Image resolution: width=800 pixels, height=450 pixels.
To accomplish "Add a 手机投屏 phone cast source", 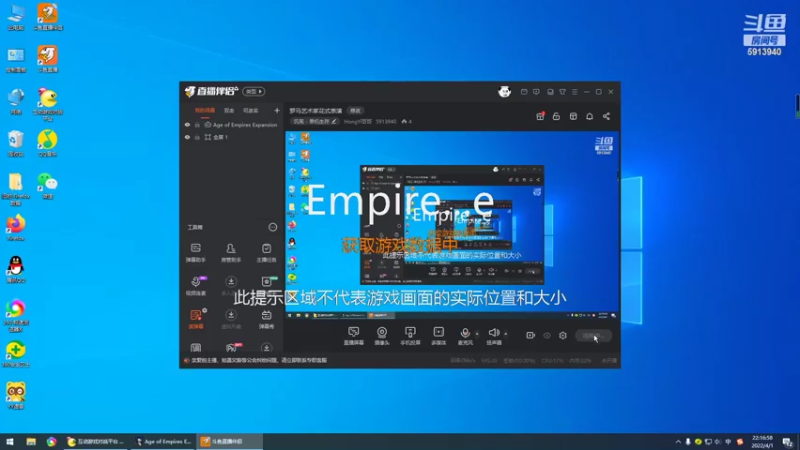I will click(410, 336).
